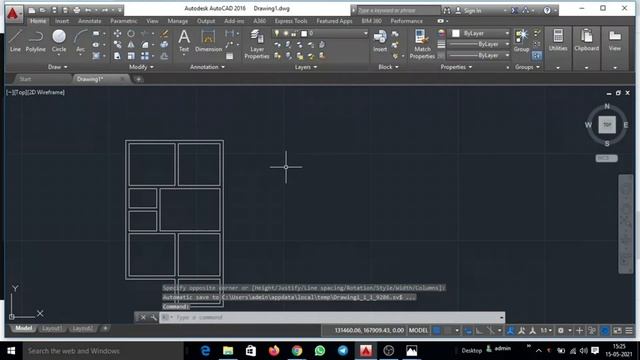Choose the Dimension tool

click(208, 40)
